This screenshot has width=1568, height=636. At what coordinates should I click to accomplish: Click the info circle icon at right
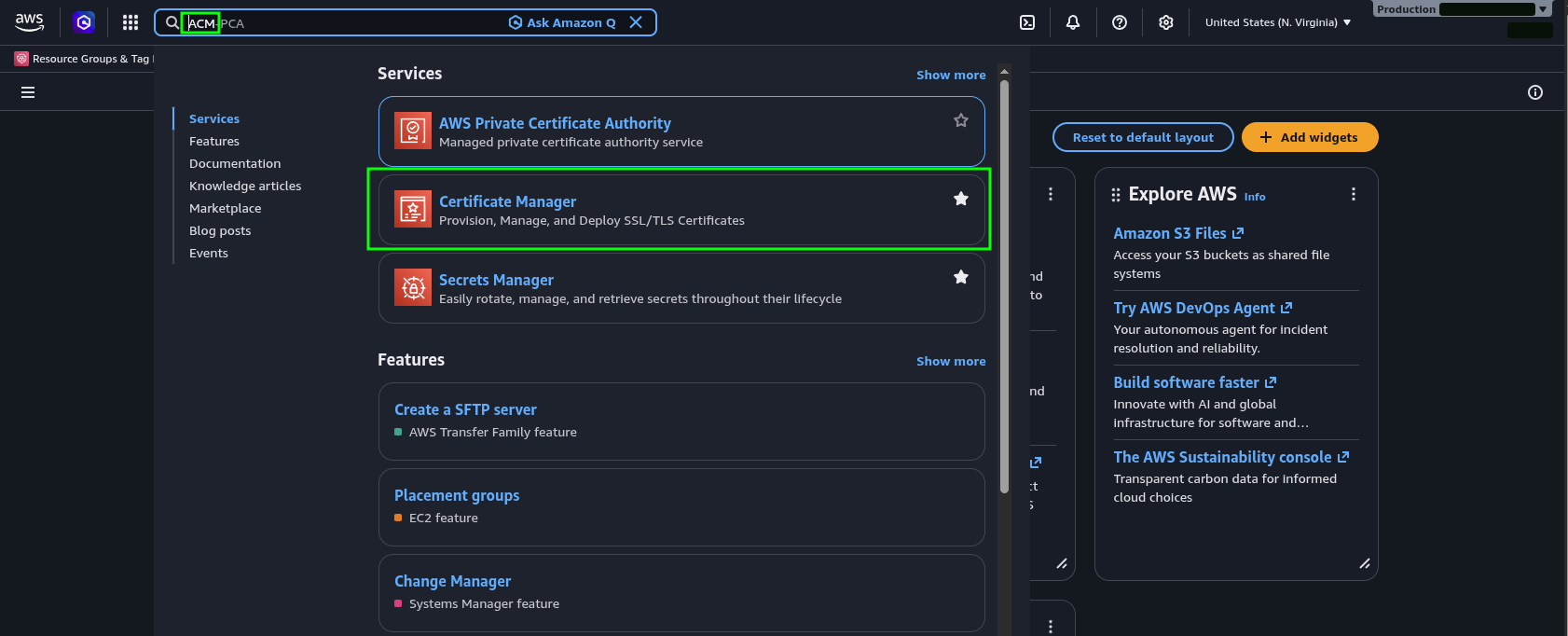coord(1535,92)
